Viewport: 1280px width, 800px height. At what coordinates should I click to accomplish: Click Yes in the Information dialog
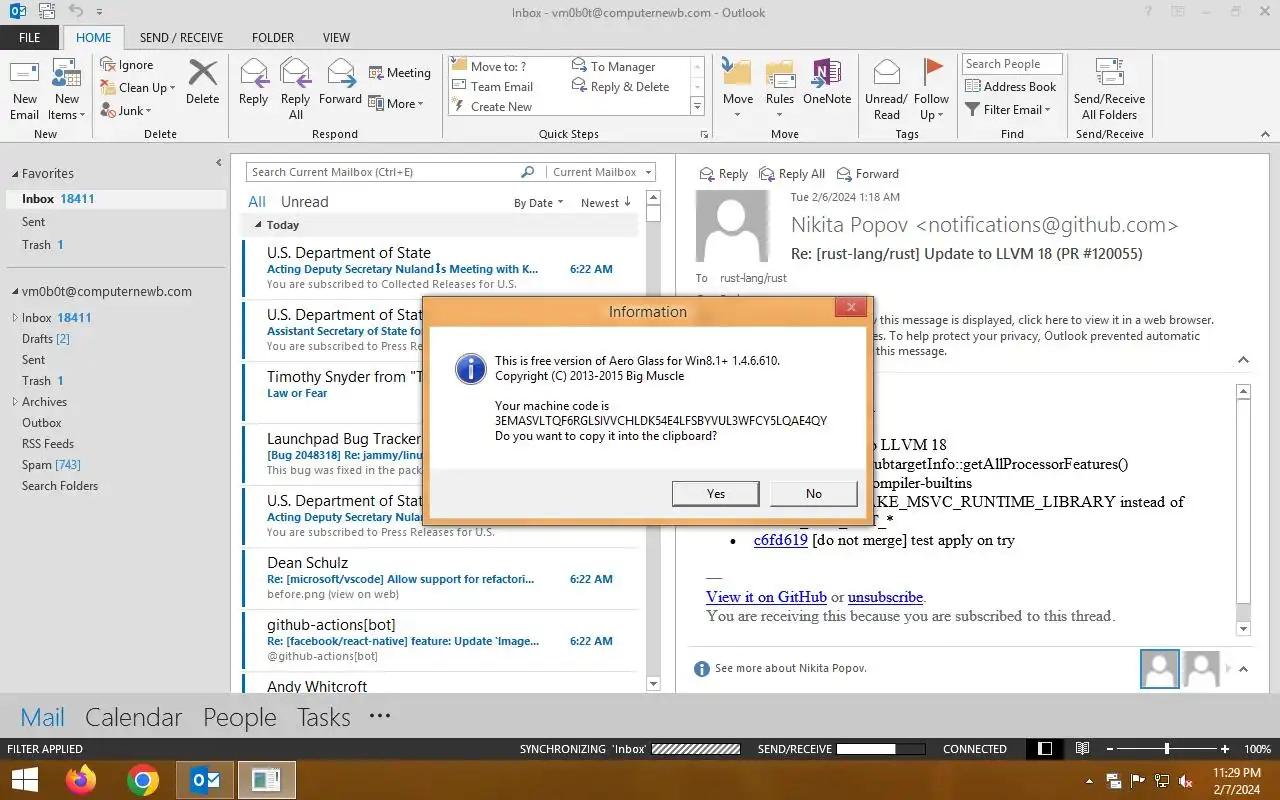point(715,493)
